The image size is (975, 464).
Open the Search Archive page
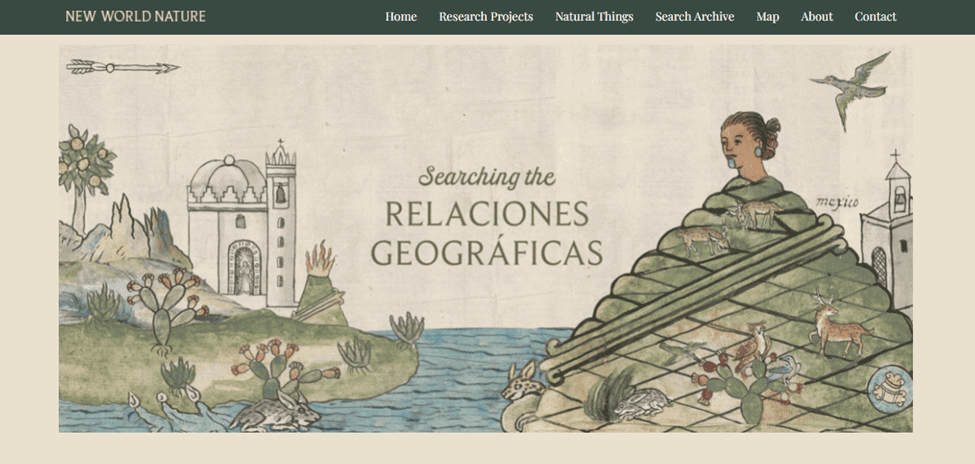click(695, 17)
